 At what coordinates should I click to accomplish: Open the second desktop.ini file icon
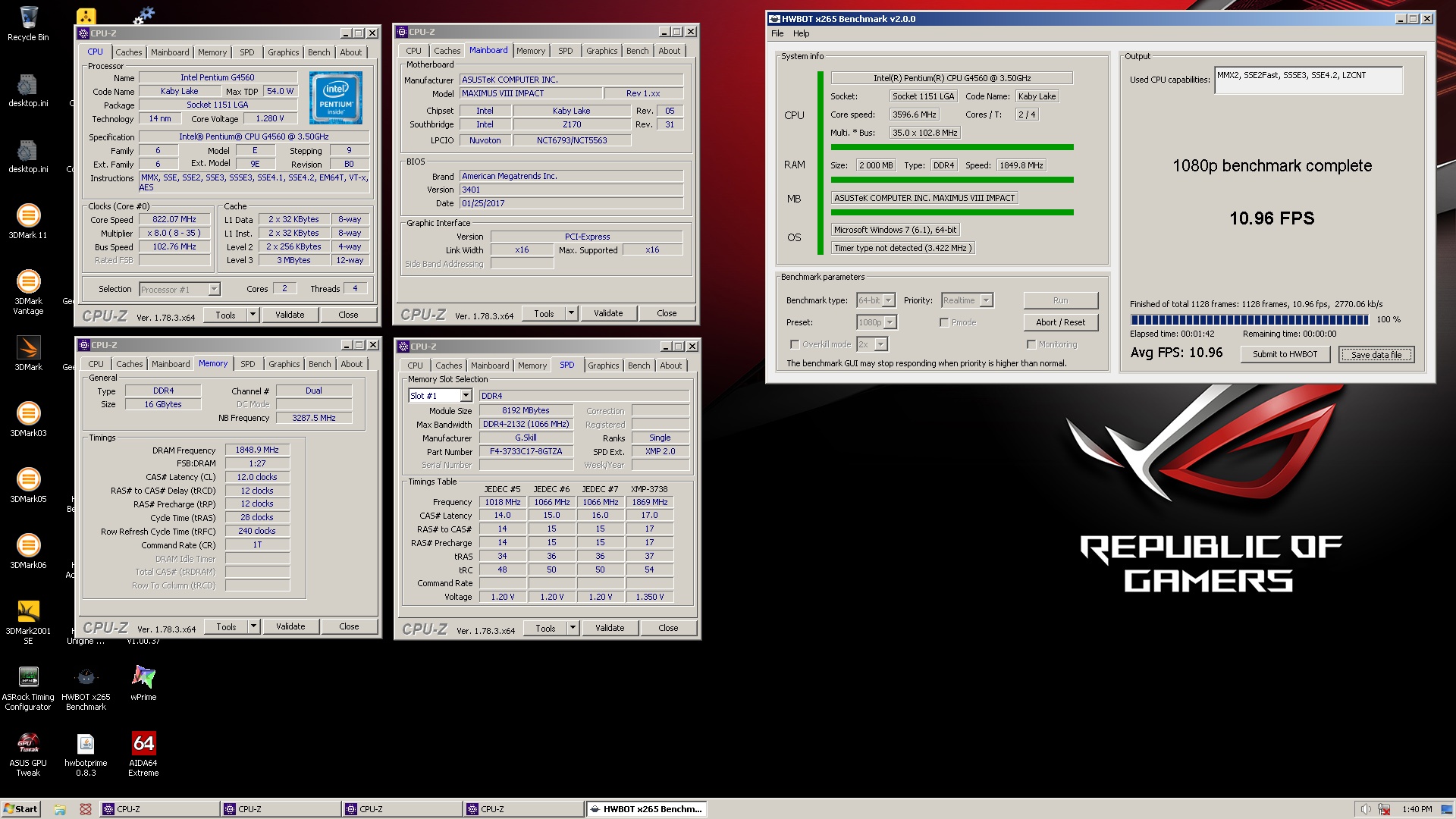[x=28, y=155]
